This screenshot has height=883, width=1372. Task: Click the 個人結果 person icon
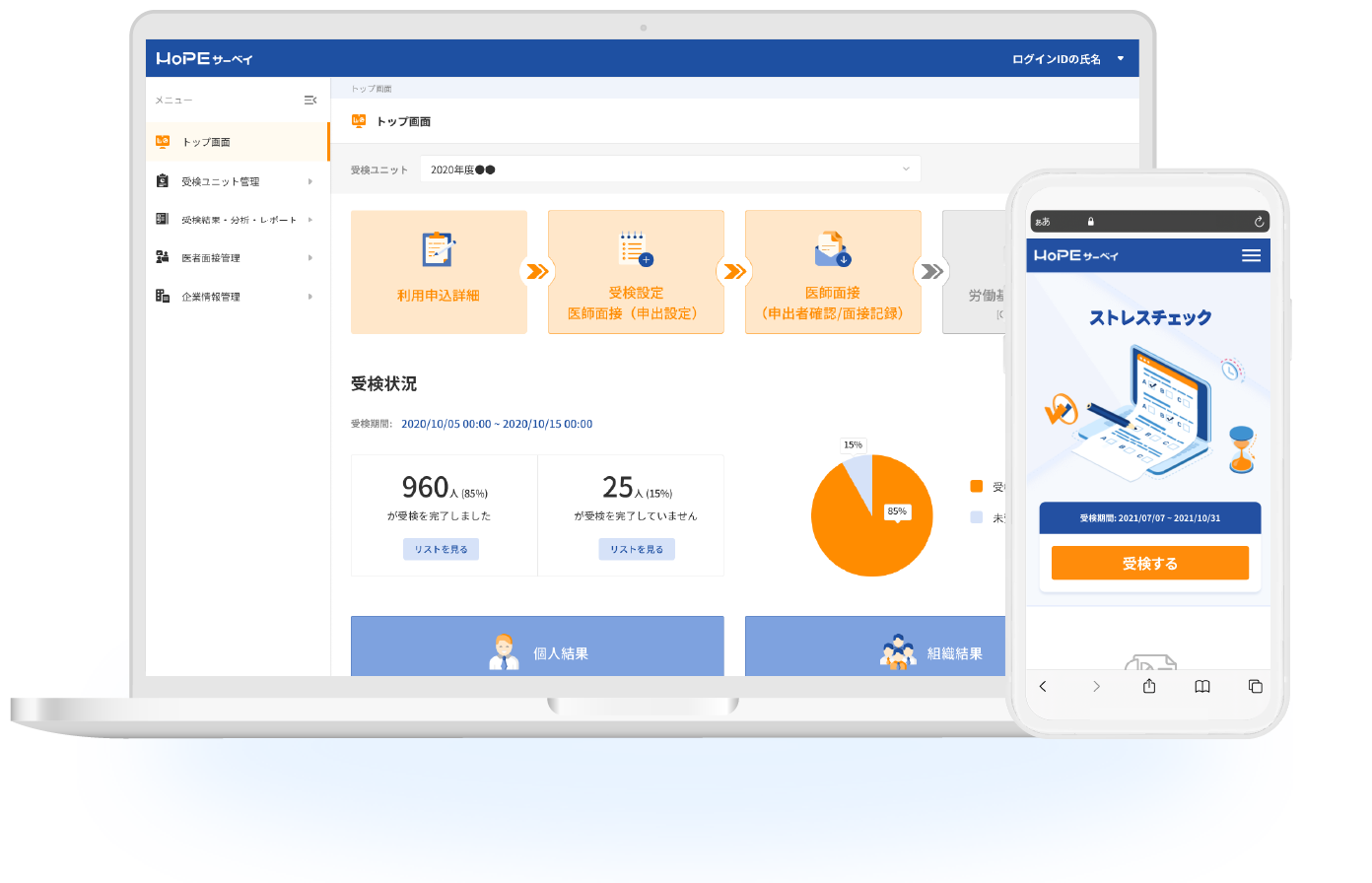coord(504,652)
